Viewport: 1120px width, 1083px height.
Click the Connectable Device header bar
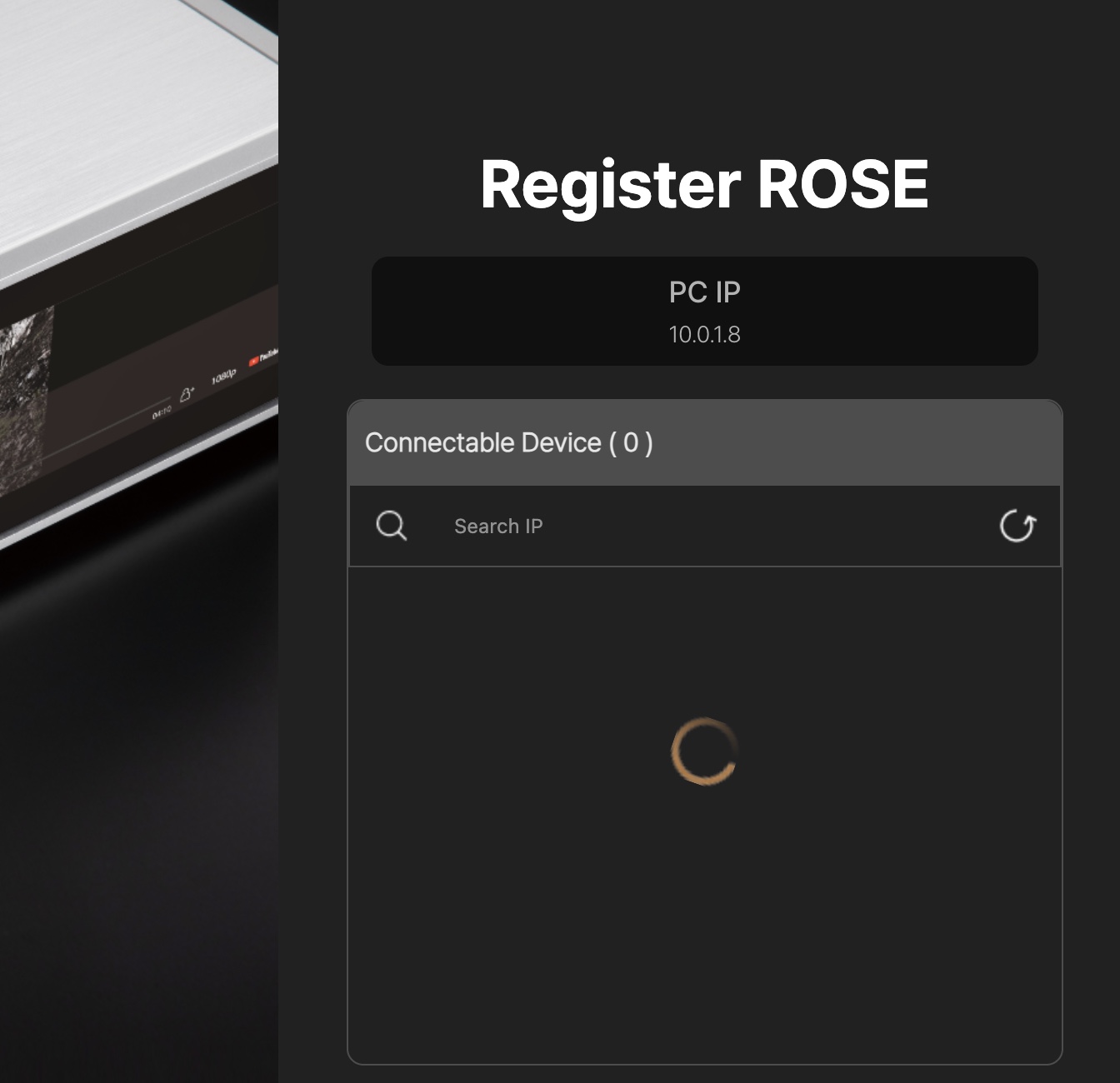click(x=704, y=443)
